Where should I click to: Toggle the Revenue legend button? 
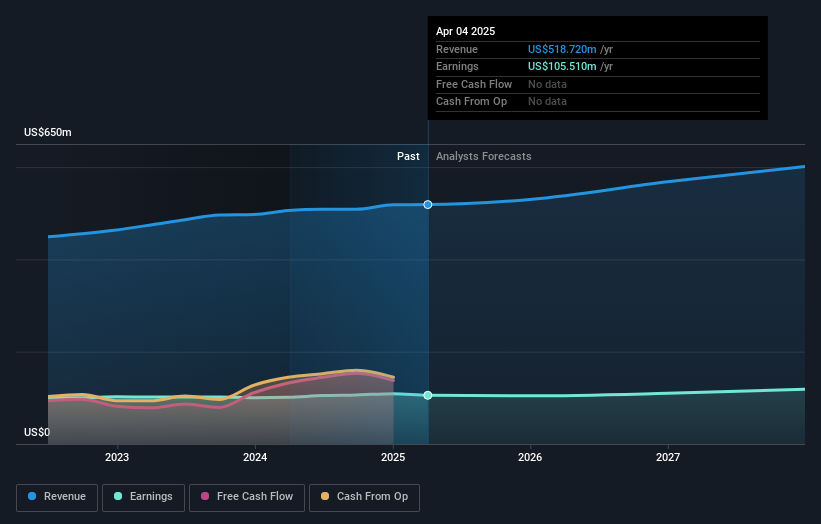pos(57,497)
